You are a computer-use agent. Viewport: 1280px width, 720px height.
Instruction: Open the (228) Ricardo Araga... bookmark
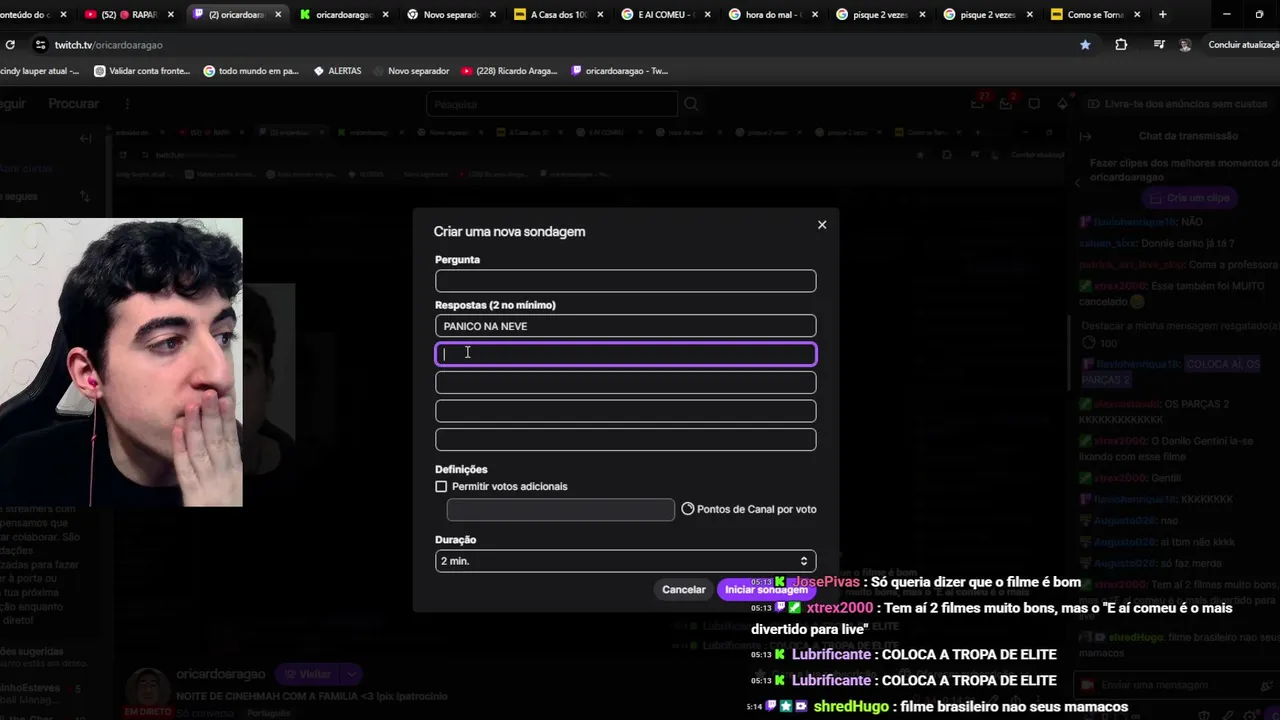pos(510,71)
